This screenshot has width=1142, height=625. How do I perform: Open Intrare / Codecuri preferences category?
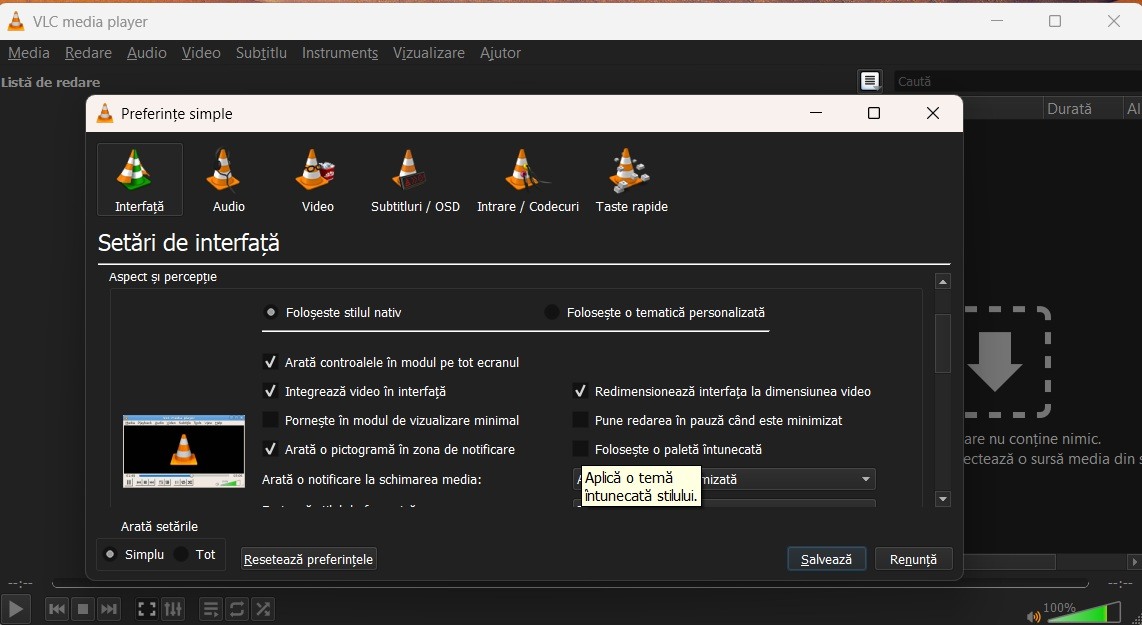(527, 180)
